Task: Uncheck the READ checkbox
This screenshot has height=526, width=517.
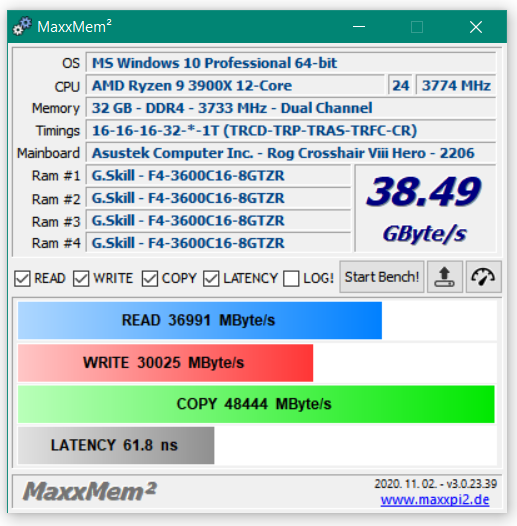Action: coord(22,278)
